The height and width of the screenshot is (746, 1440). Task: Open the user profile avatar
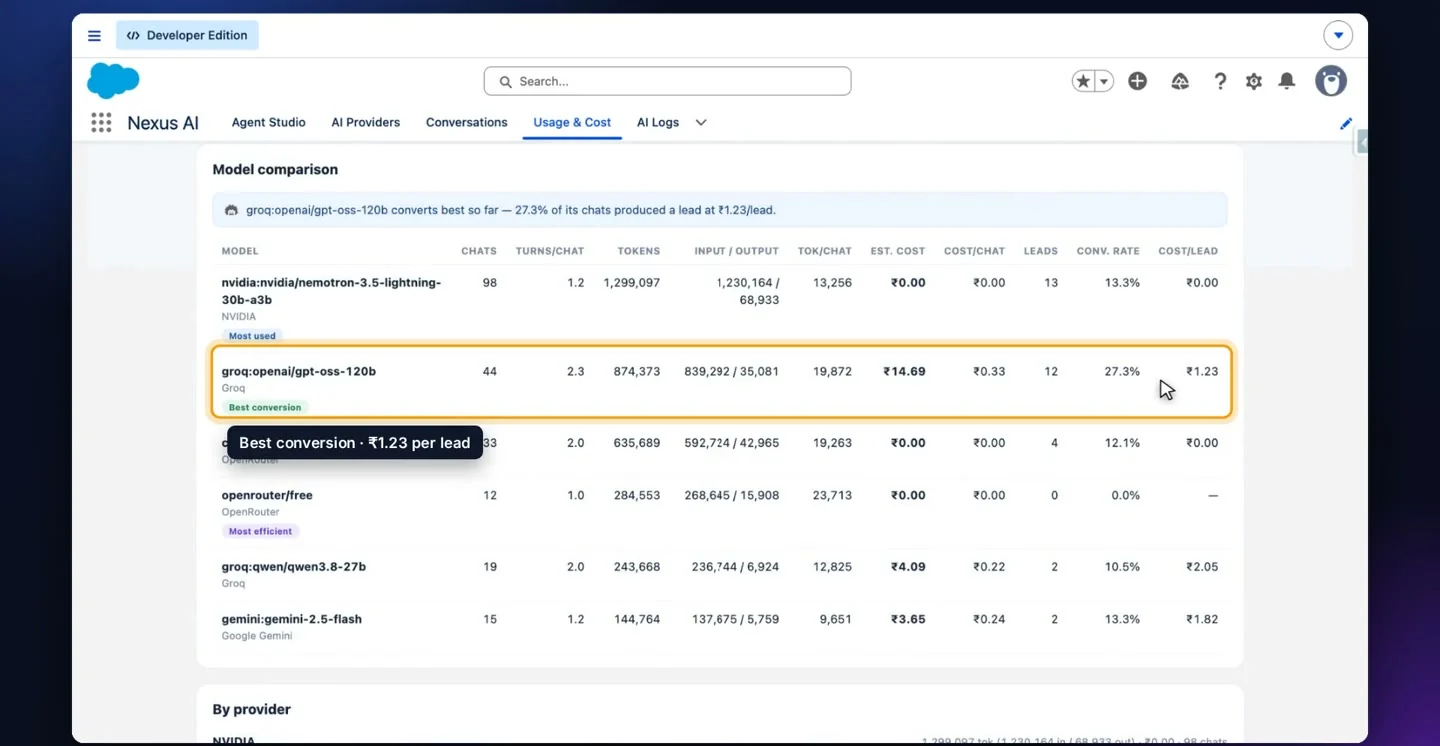pyautogui.click(x=1331, y=81)
